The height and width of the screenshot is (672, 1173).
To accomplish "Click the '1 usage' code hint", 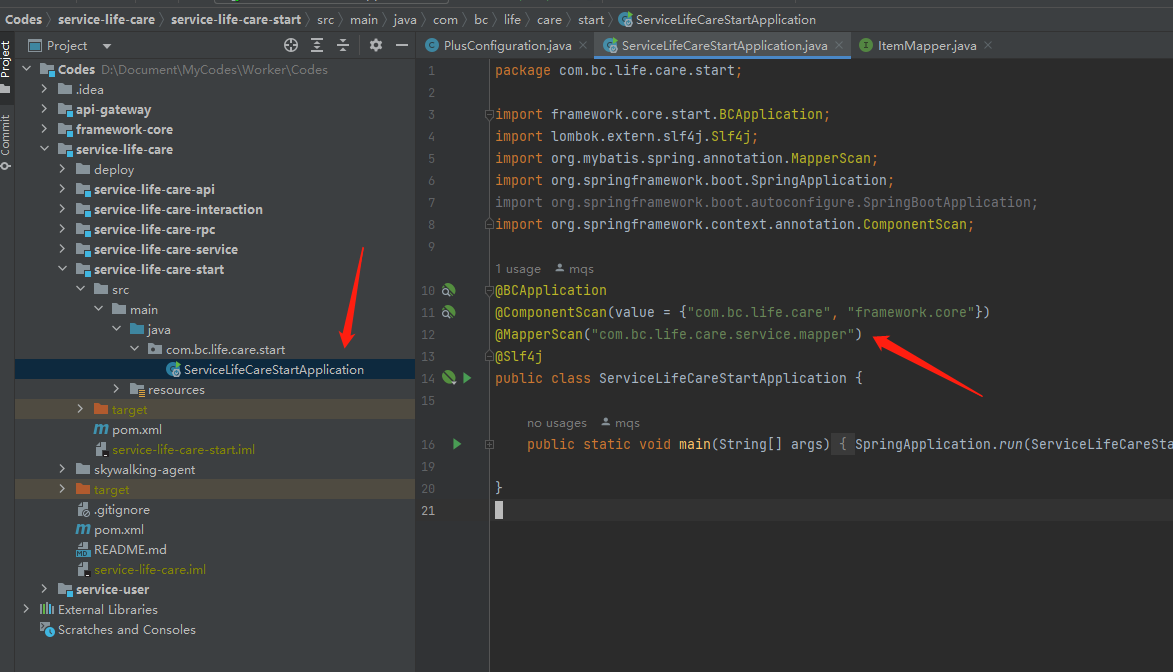I will [518, 269].
